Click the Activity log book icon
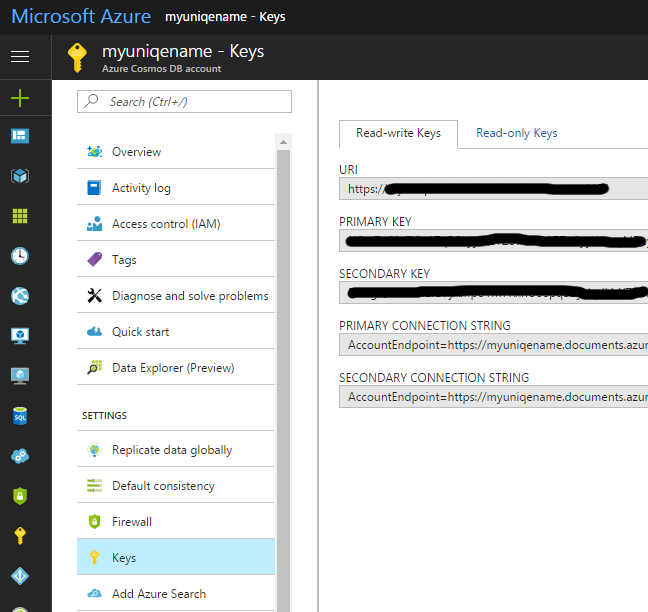 tap(94, 188)
